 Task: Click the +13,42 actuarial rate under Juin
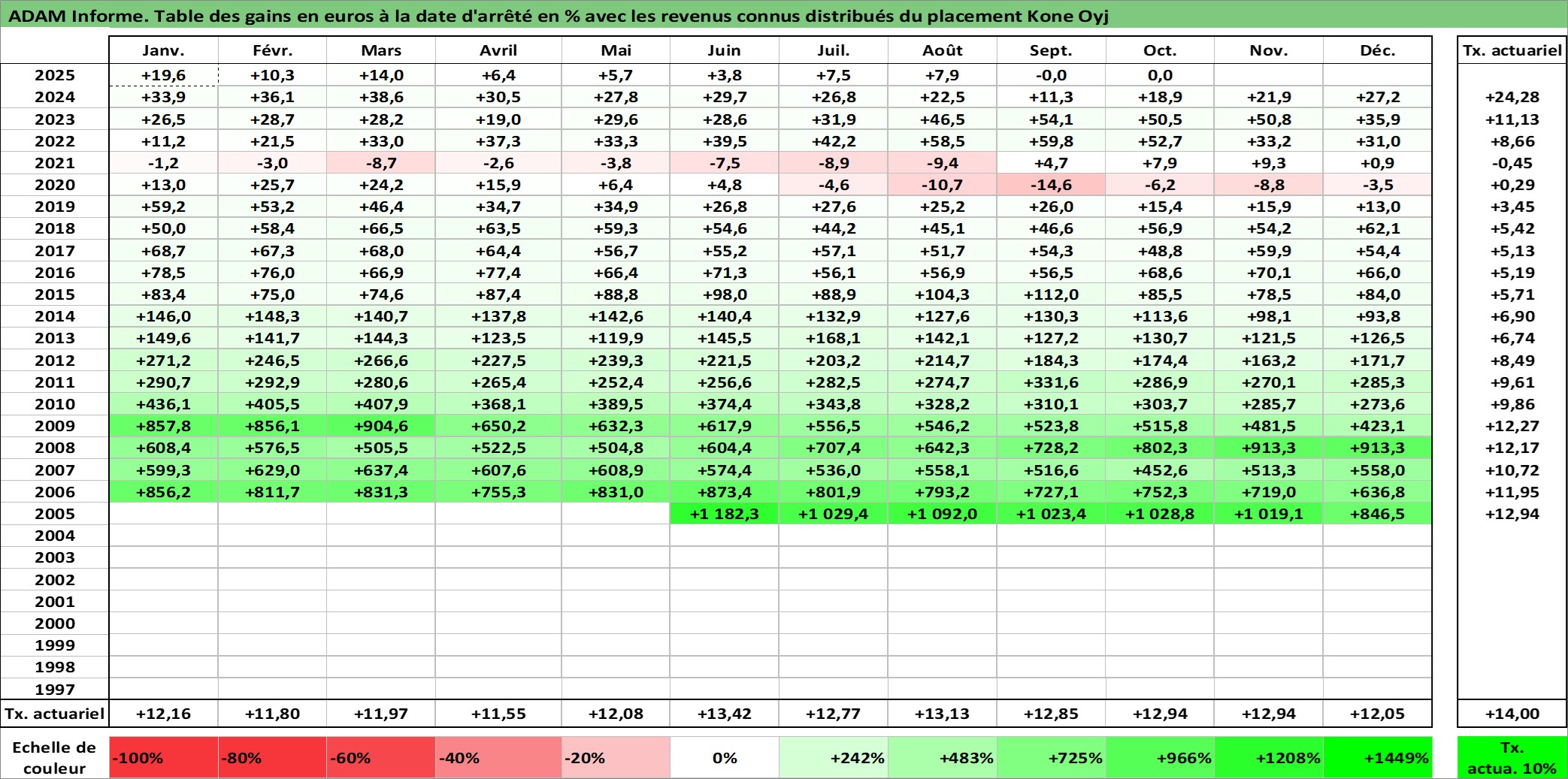click(724, 714)
